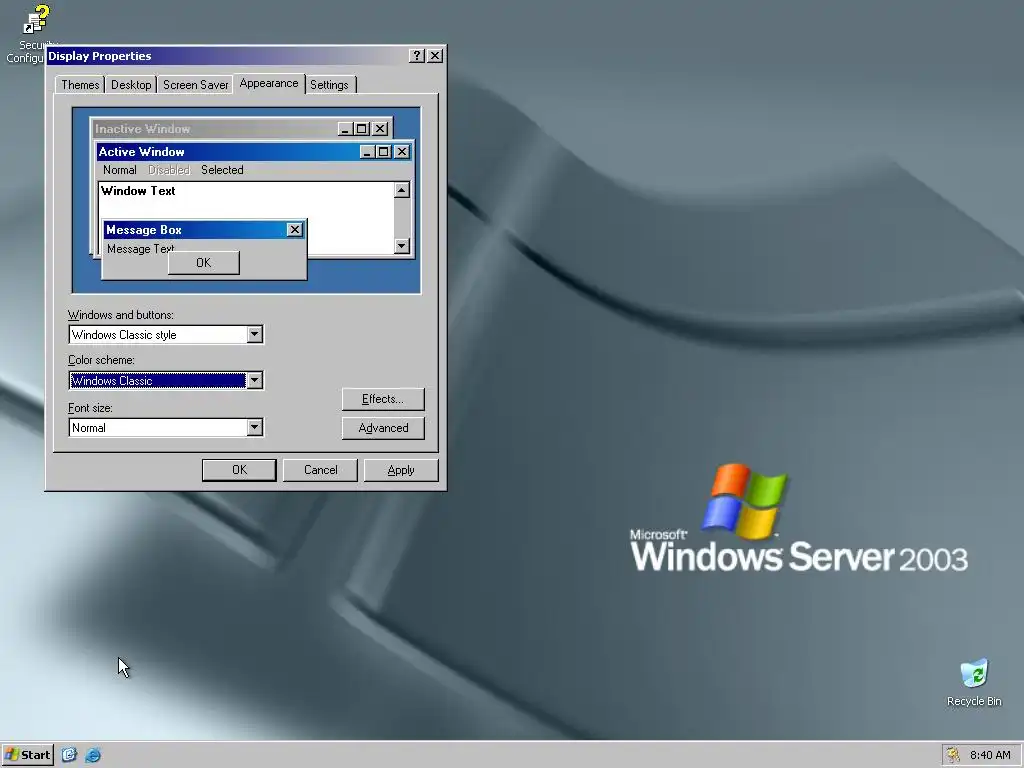Click the taskbar clock showing 8:40 AM
The image size is (1024, 768).
pyautogui.click(x=990, y=755)
